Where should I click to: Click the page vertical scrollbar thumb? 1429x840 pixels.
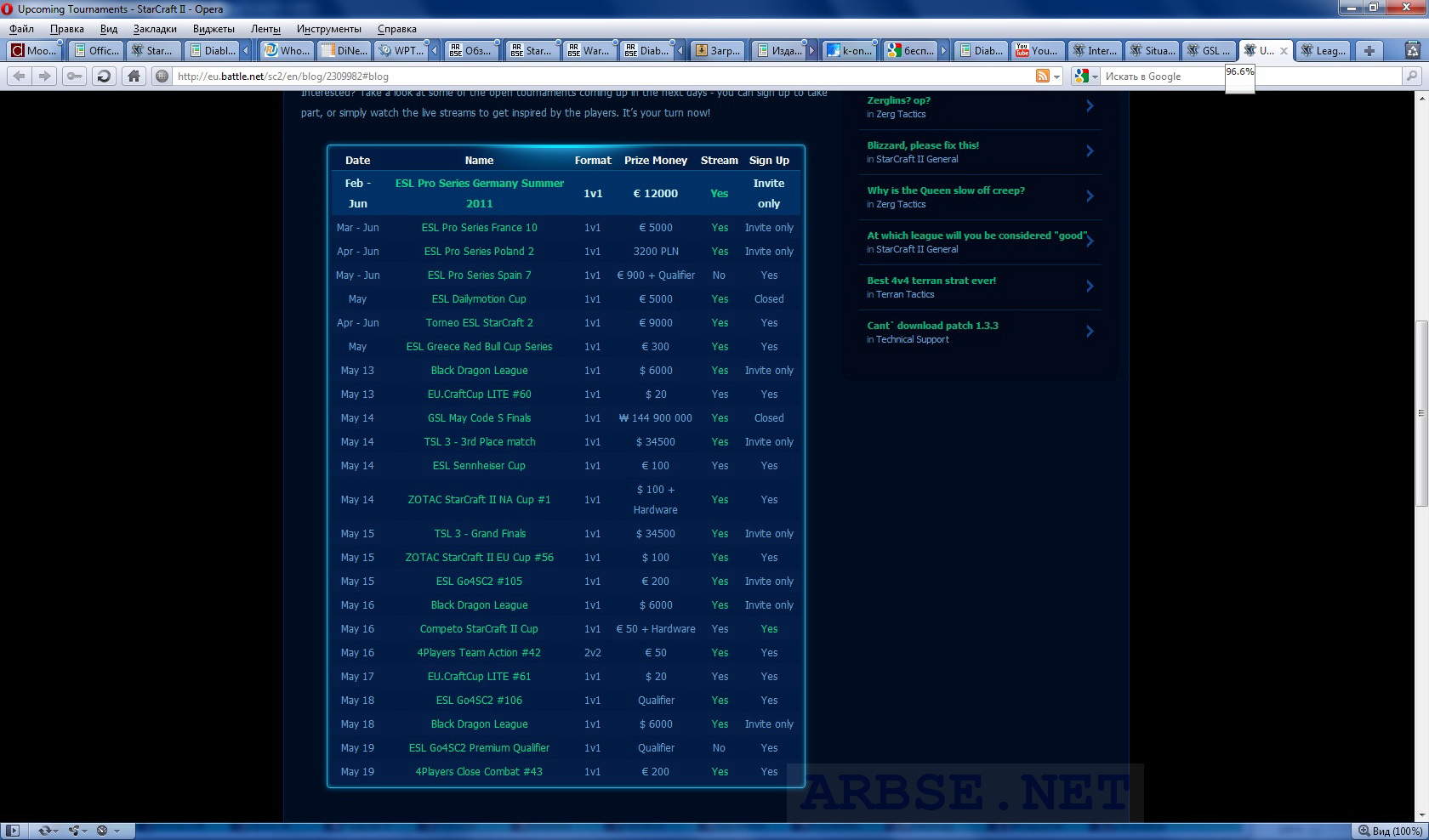(1421, 414)
